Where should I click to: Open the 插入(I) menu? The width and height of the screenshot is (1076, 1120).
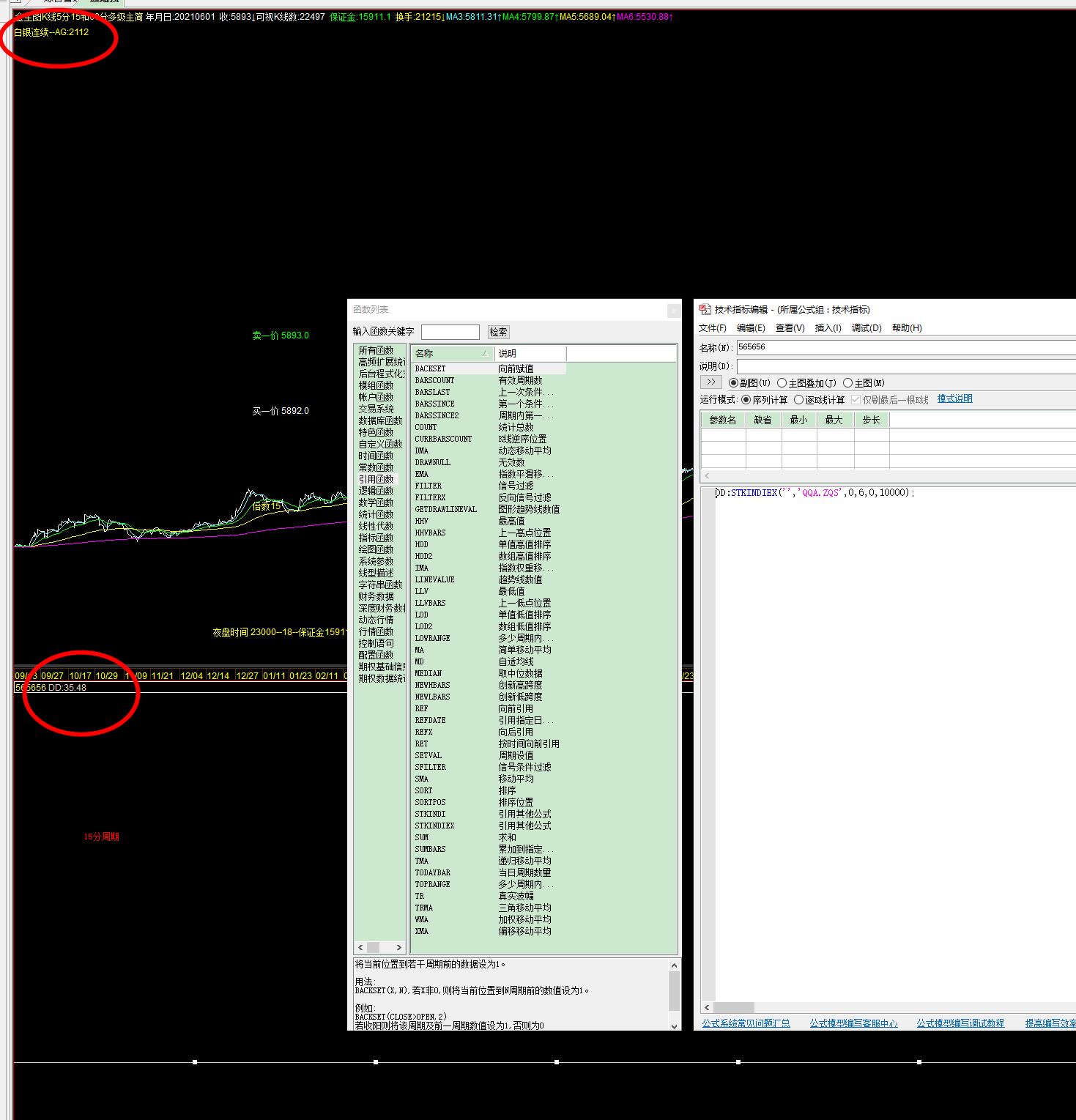[828, 328]
